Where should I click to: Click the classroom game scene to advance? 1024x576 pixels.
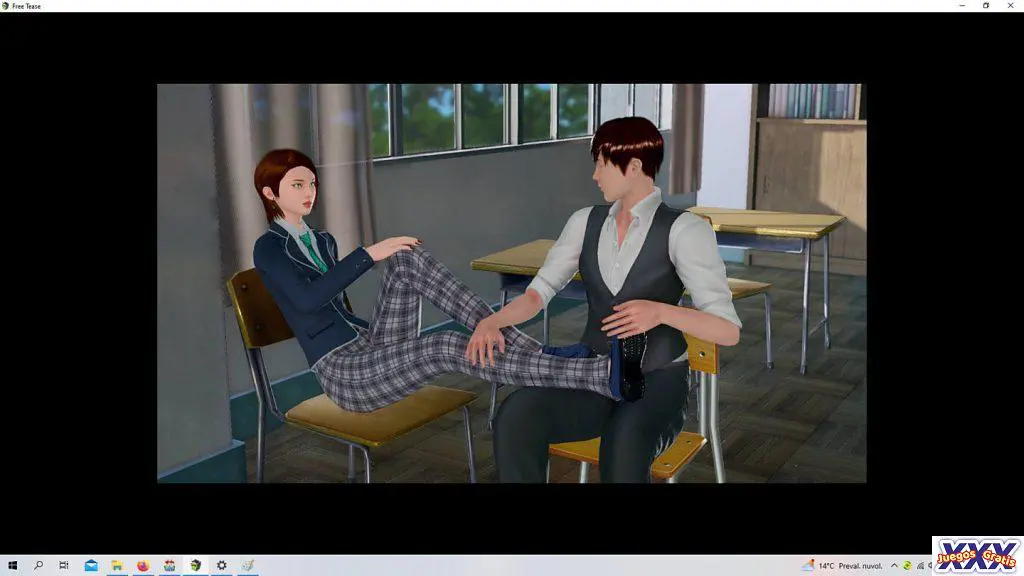coord(511,283)
